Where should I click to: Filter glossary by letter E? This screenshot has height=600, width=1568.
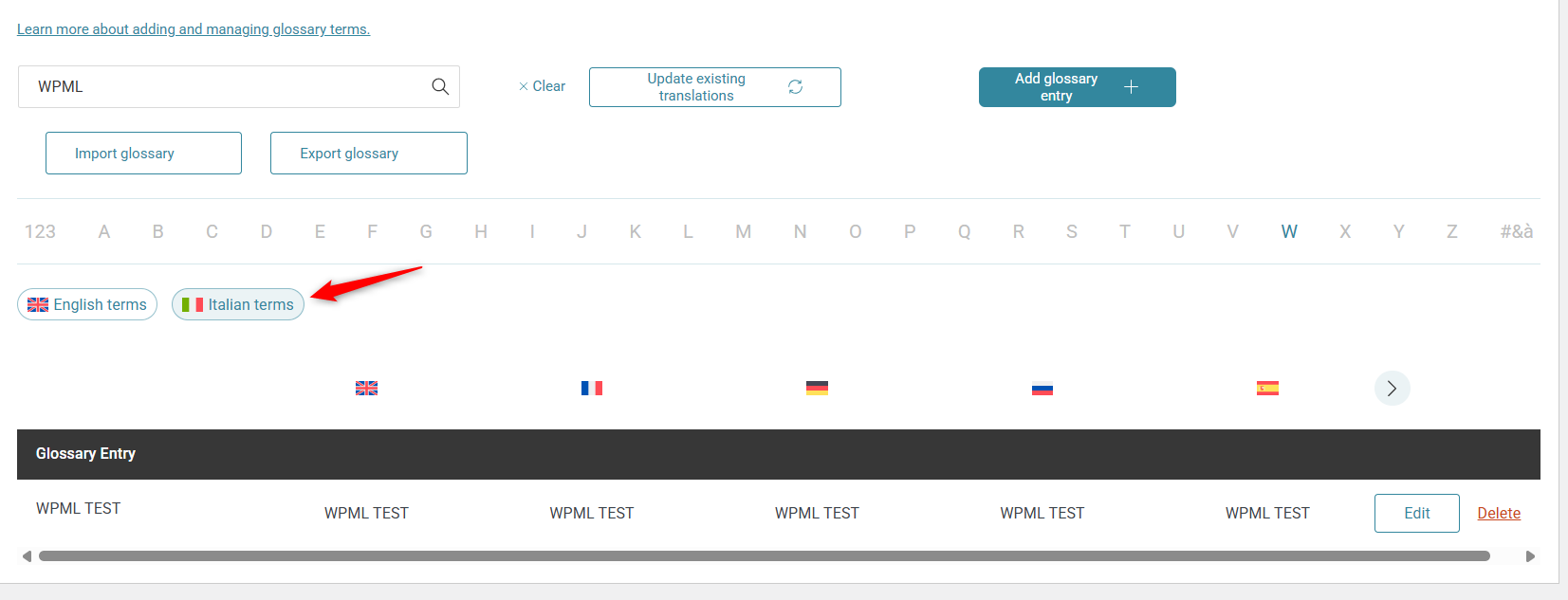click(320, 231)
